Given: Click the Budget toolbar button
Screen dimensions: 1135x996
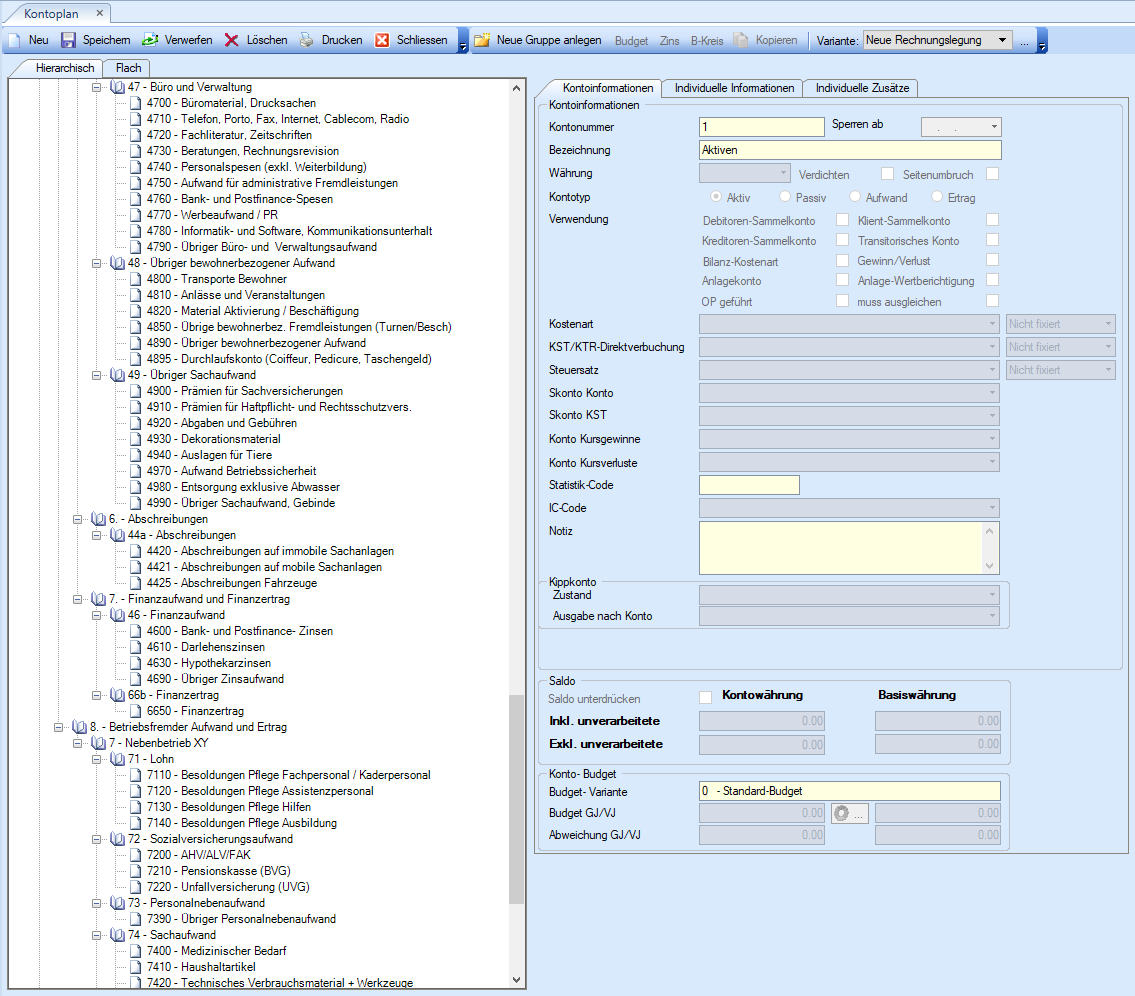Looking at the screenshot, I should [x=631, y=41].
